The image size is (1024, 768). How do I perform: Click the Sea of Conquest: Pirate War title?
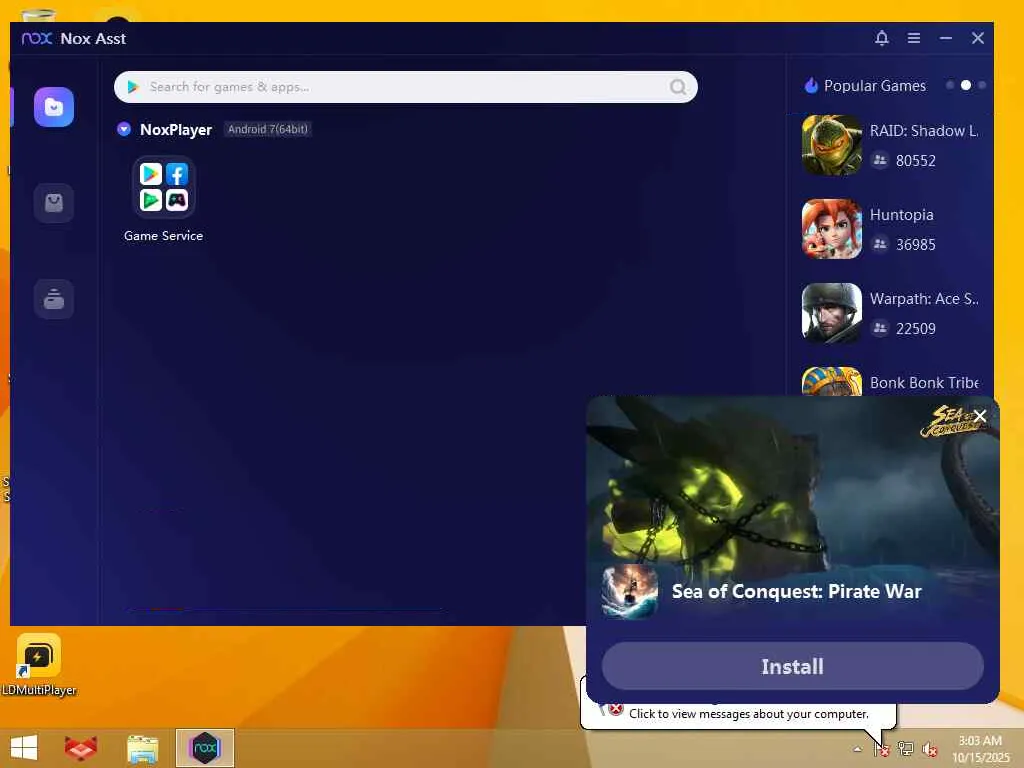796,592
